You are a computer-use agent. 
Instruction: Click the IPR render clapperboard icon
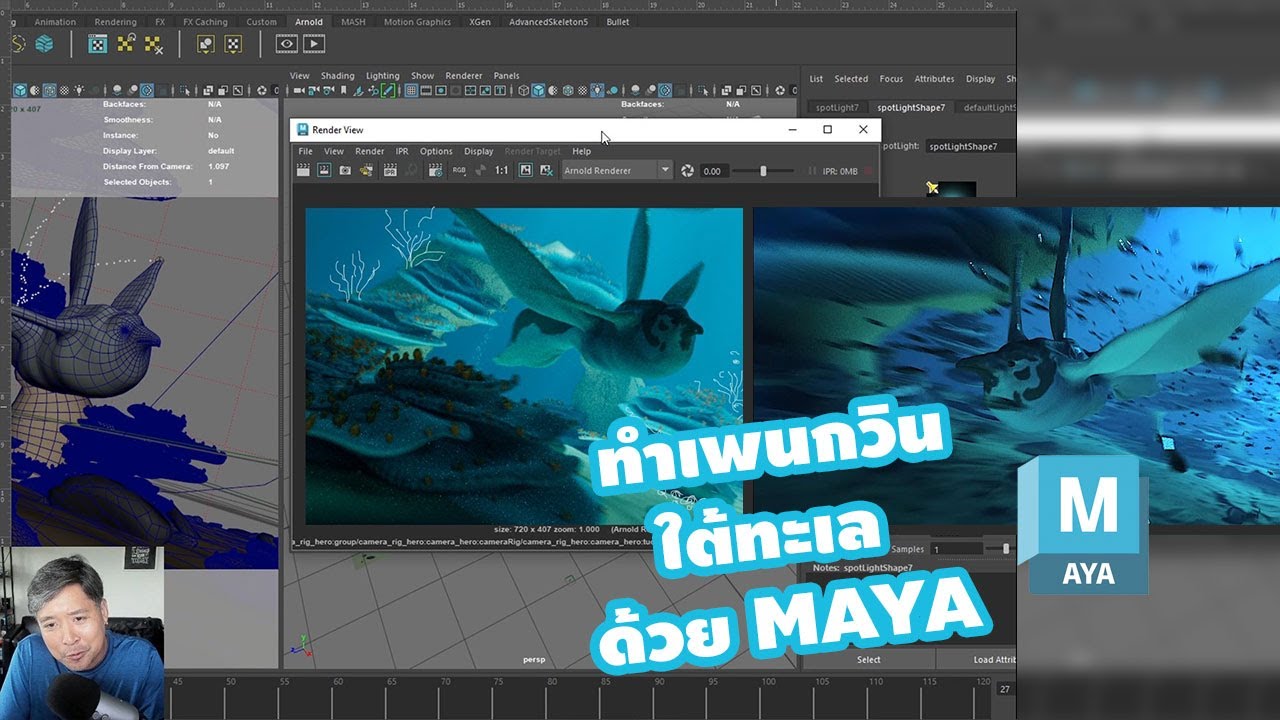(x=390, y=170)
